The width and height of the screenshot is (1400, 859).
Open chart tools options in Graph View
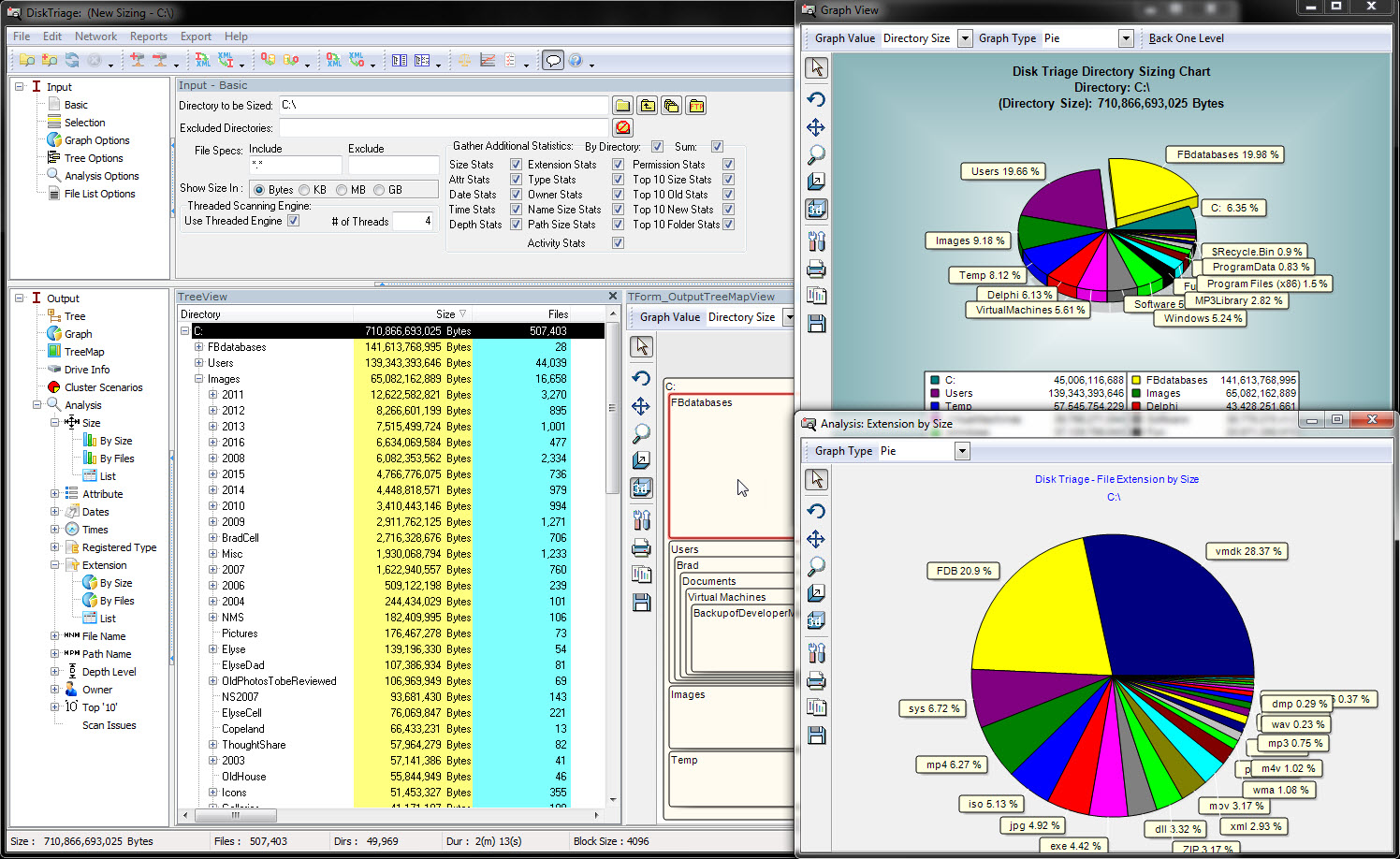816,241
